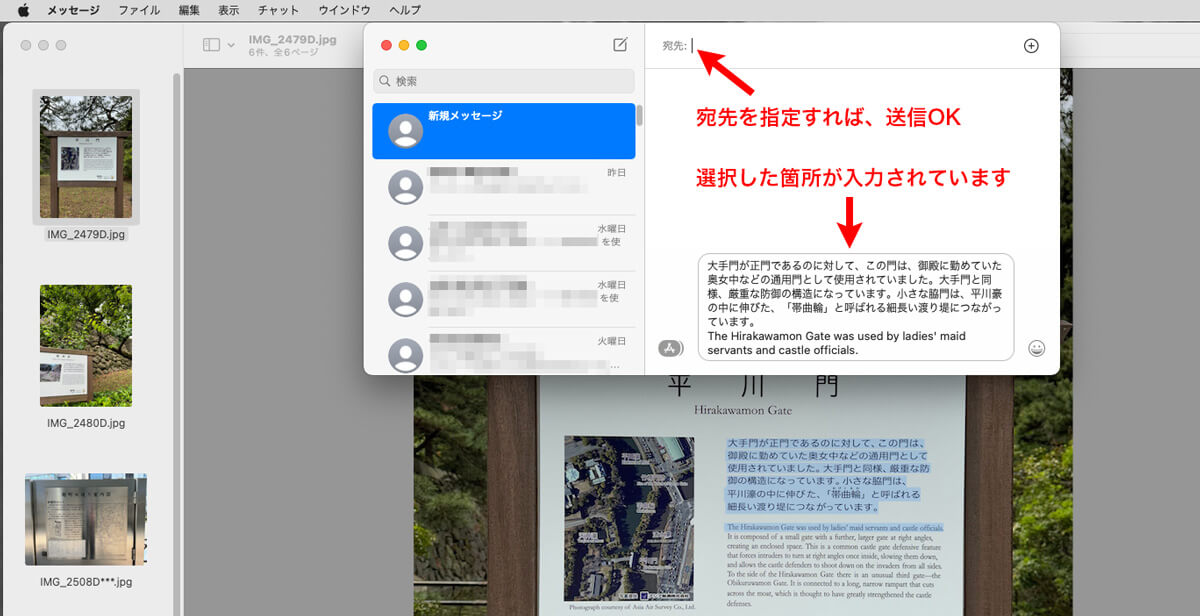Viewport: 1200px width, 616px height.
Task: Open the チャット menu
Action: 278,10
